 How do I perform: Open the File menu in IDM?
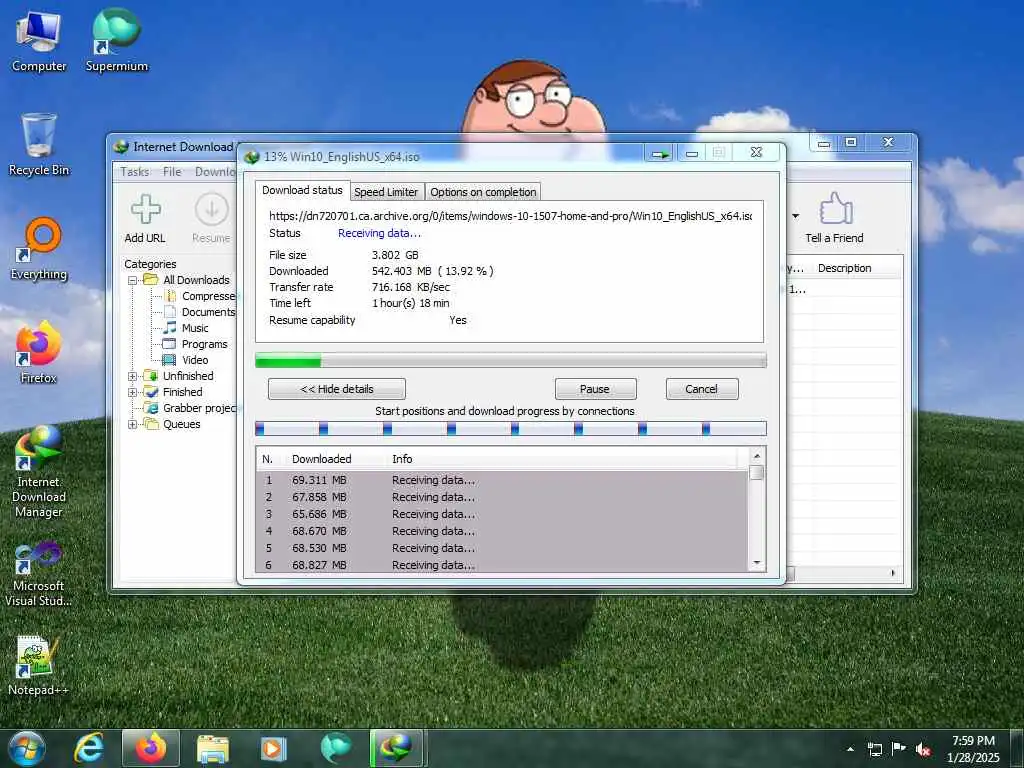tap(172, 172)
